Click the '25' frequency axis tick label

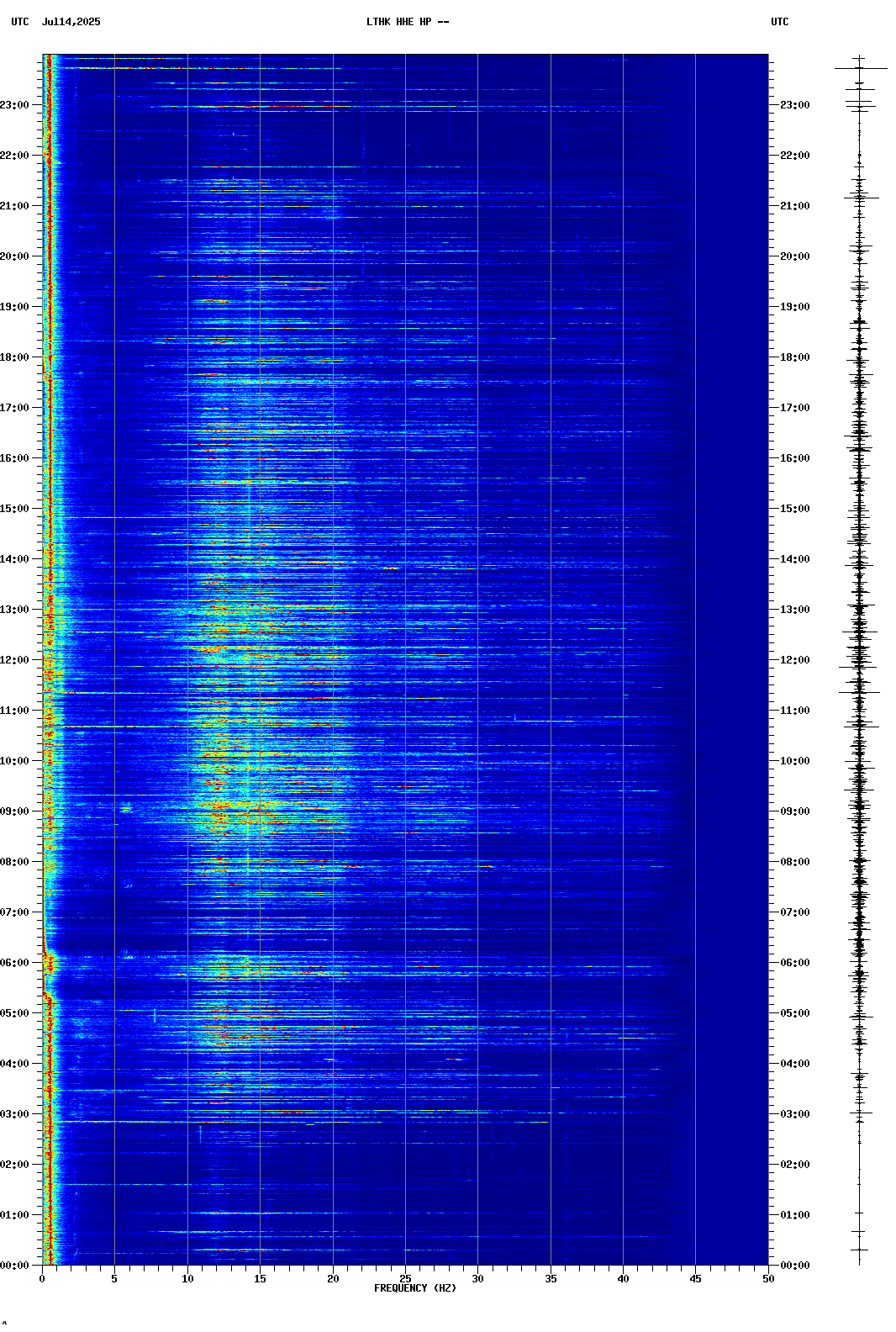(405, 1279)
